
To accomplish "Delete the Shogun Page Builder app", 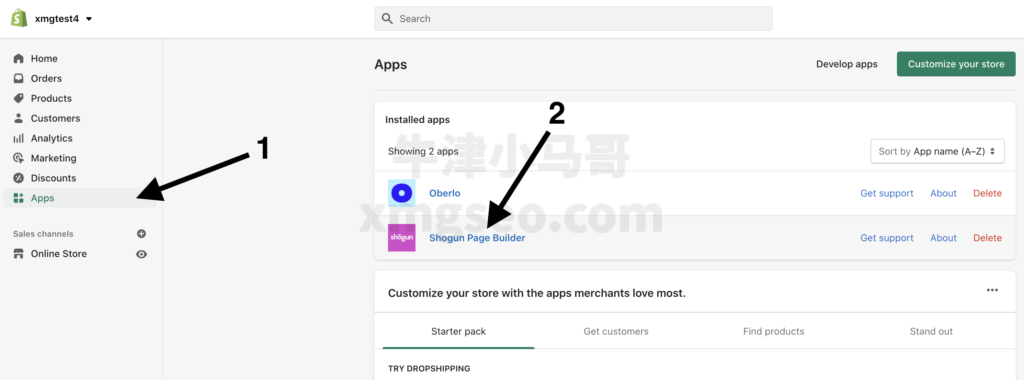I will click(987, 238).
